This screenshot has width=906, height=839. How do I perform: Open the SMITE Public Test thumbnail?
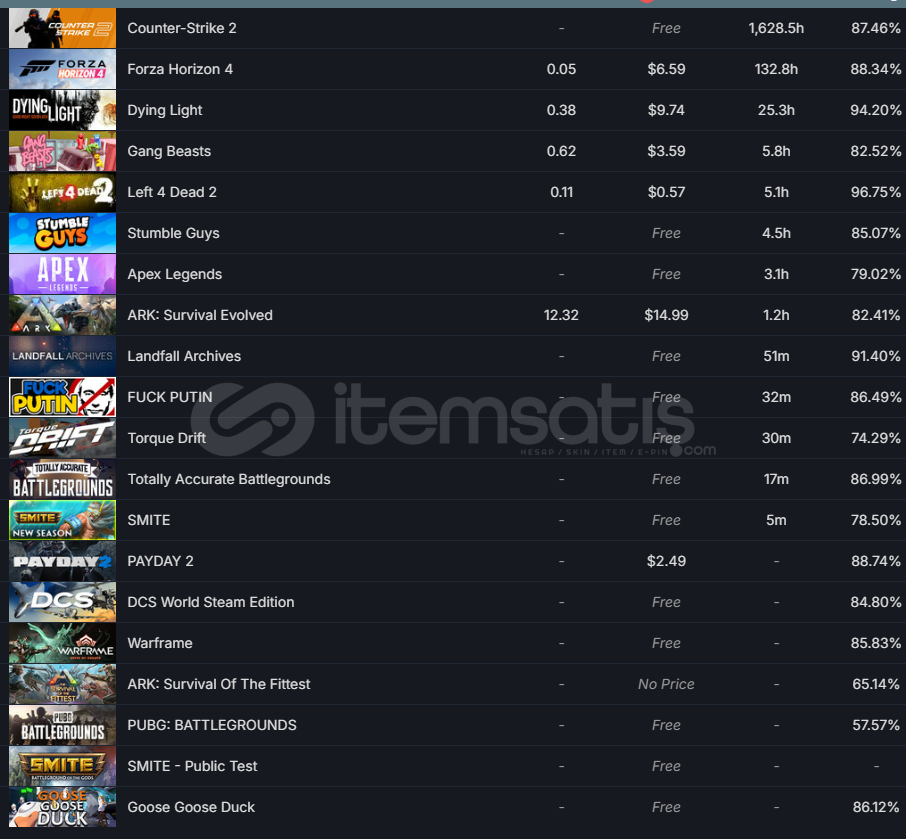pos(62,767)
